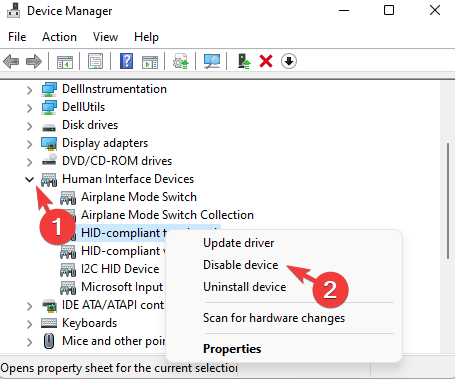Expand the Keyboards node

click(30, 324)
